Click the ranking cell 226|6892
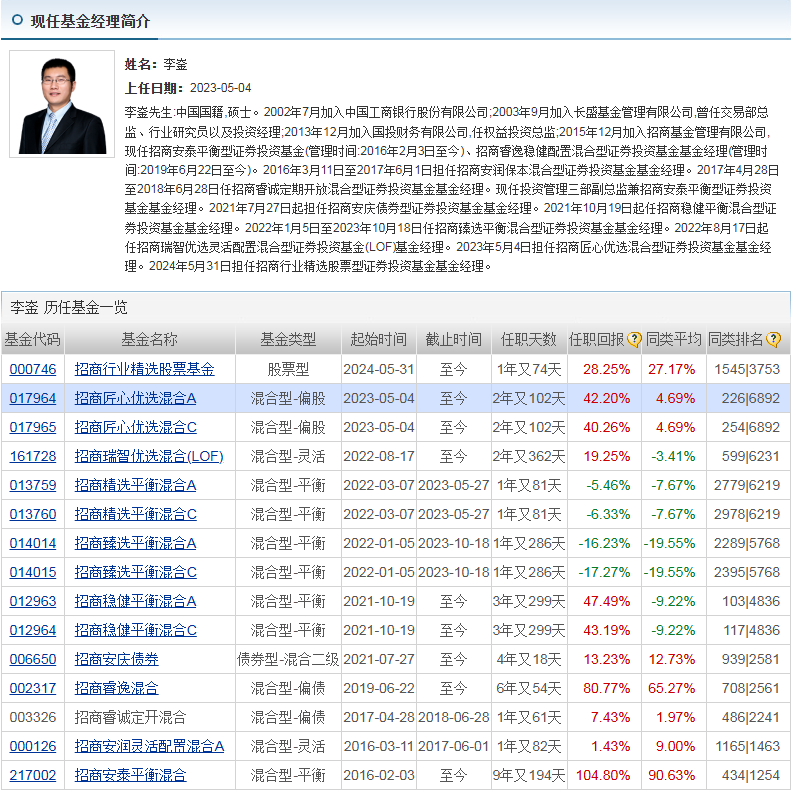797x802 pixels. click(751, 398)
